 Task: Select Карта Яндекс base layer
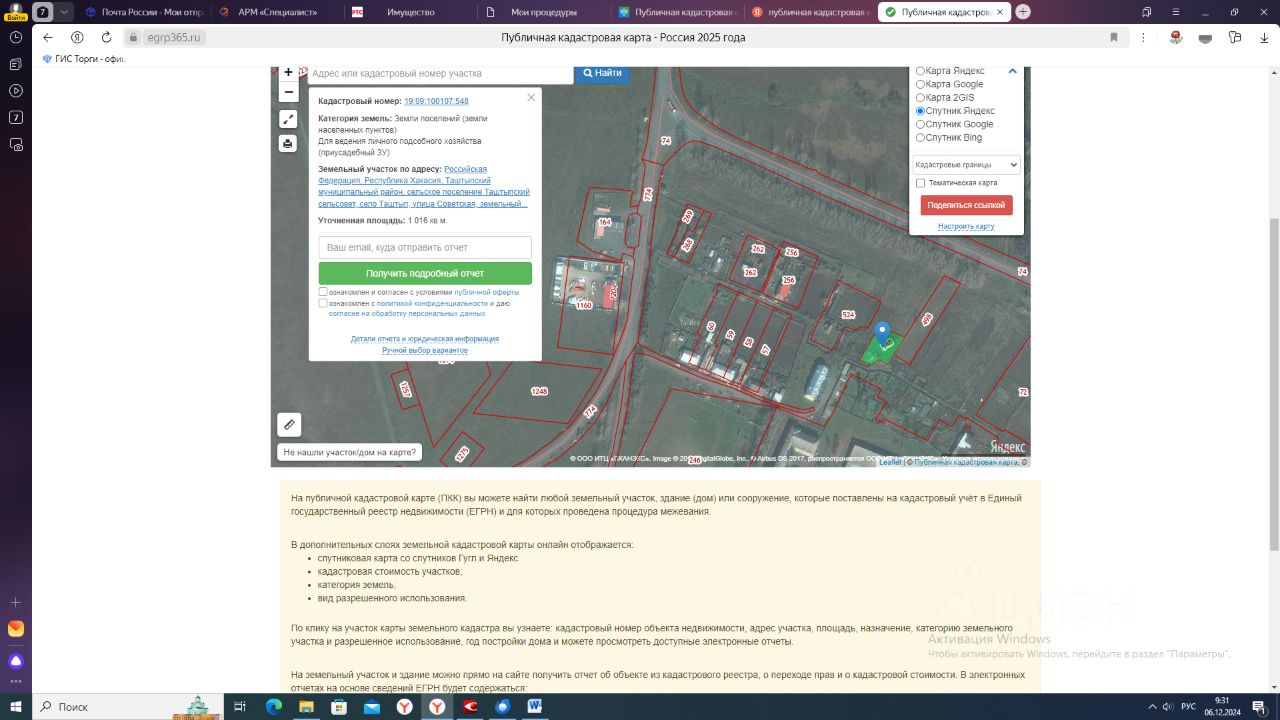(x=921, y=71)
